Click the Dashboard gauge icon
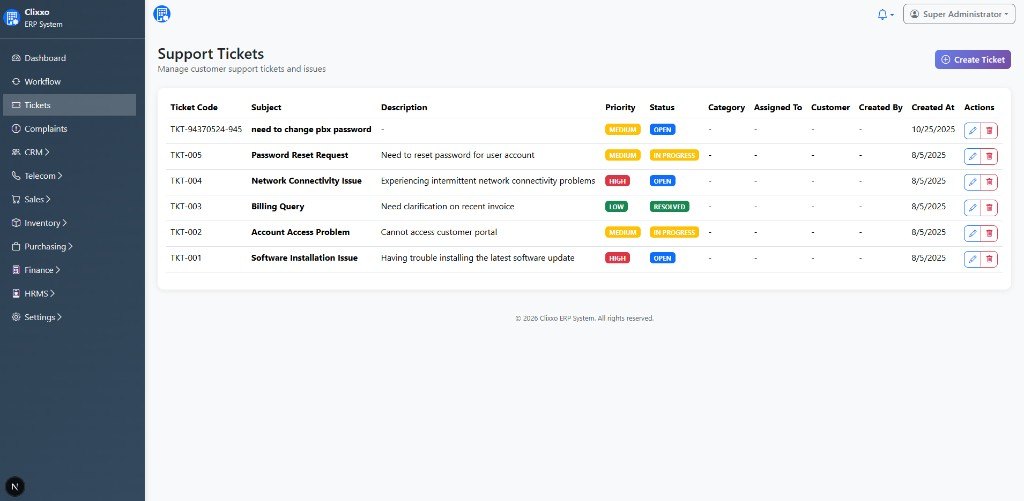This screenshot has height=501, width=1024. [x=16, y=58]
